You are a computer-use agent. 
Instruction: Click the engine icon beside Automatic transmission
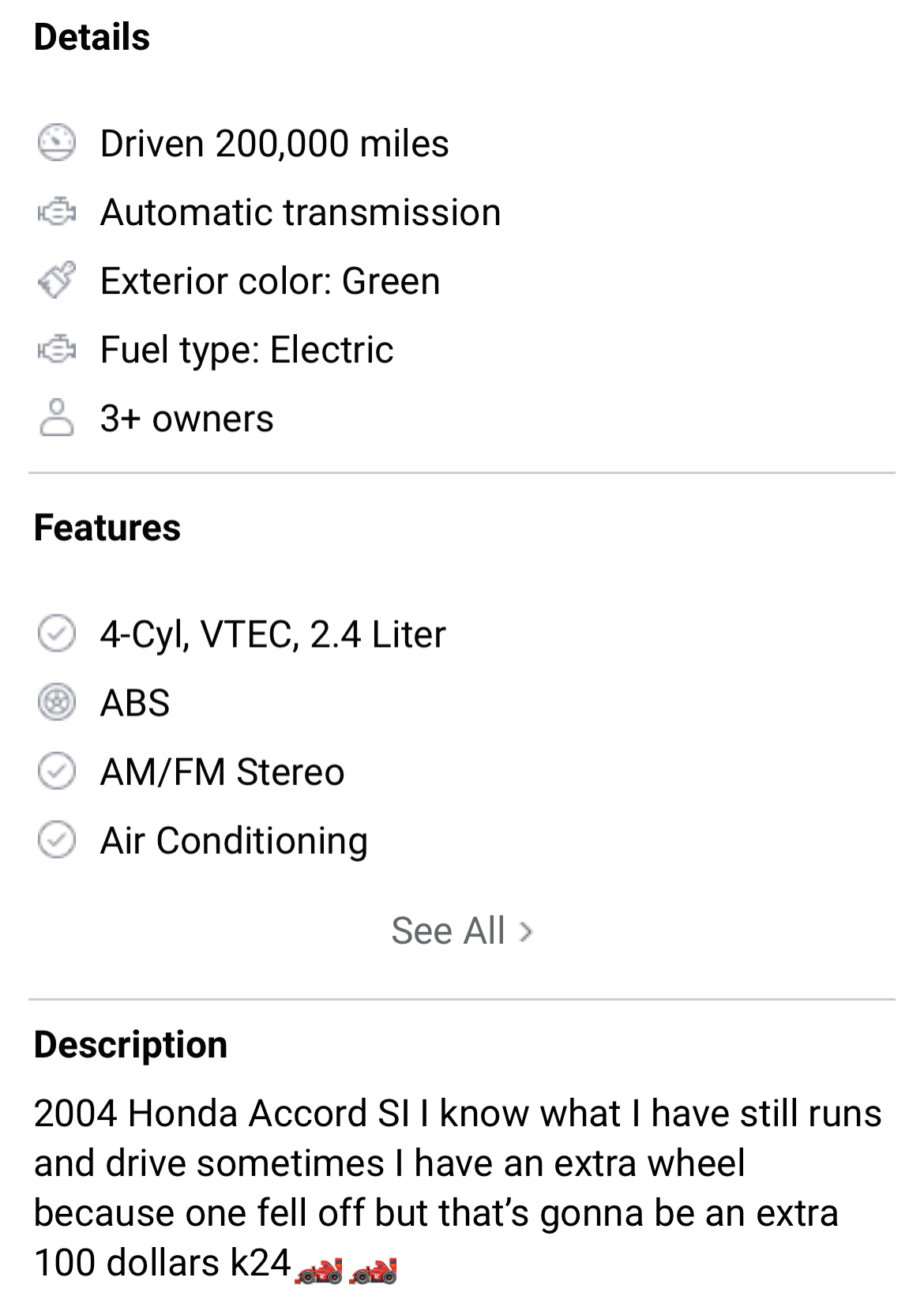[x=56, y=212]
